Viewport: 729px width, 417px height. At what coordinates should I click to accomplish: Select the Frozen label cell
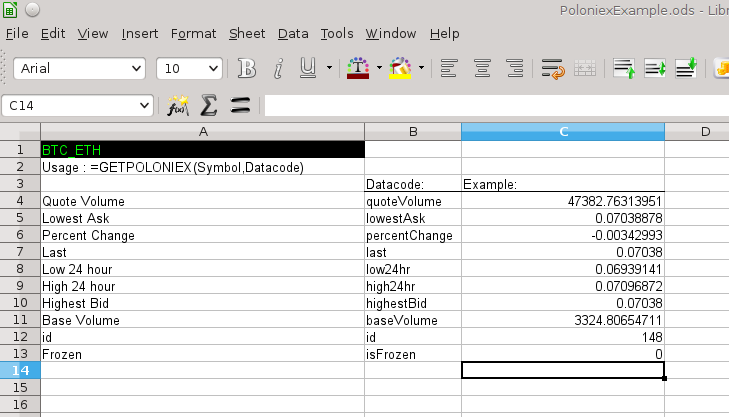(203, 354)
